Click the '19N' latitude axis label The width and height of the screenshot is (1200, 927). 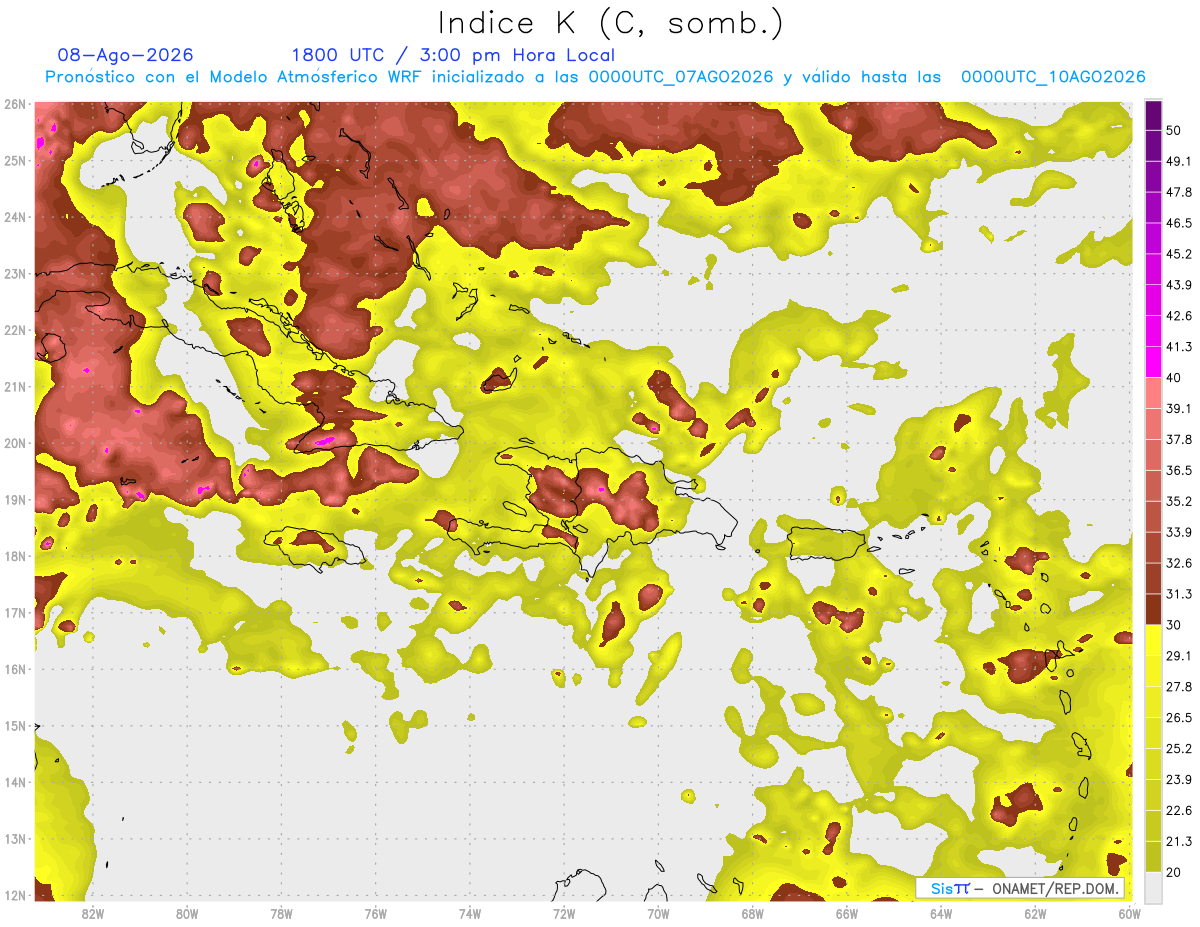point(14,500)
